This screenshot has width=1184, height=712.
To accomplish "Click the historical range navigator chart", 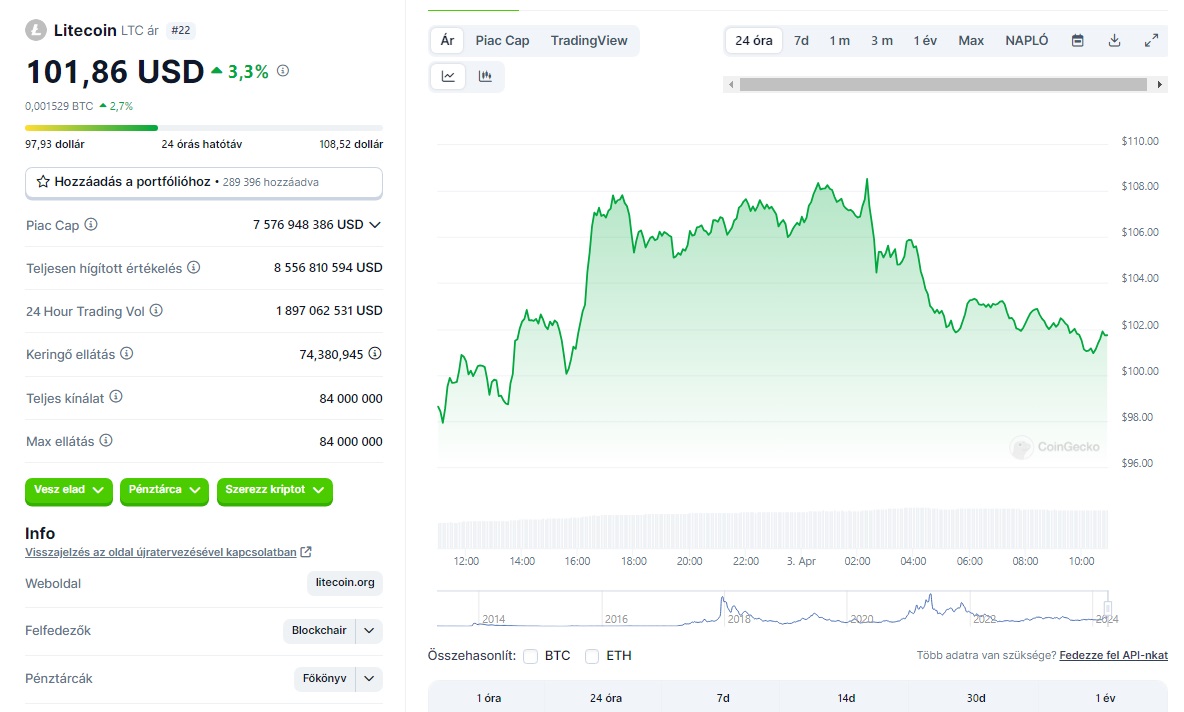I will (x=773, y=609).
